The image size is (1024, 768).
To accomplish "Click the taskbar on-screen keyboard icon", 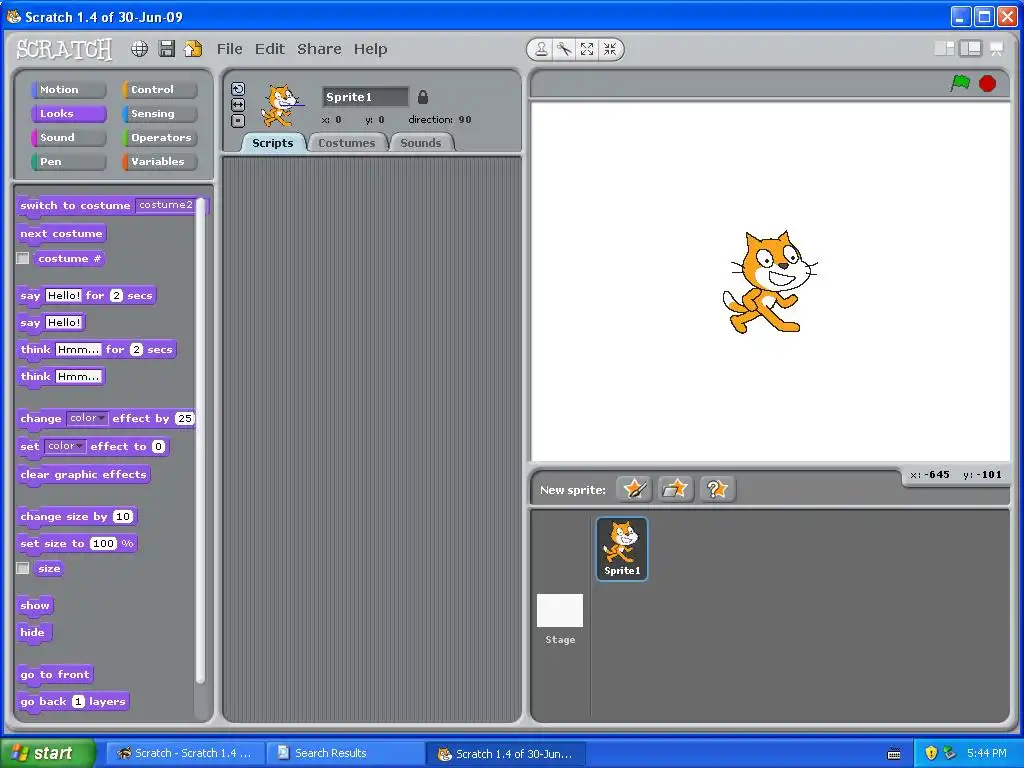I will pyautogui.click(x=894, y=754).
